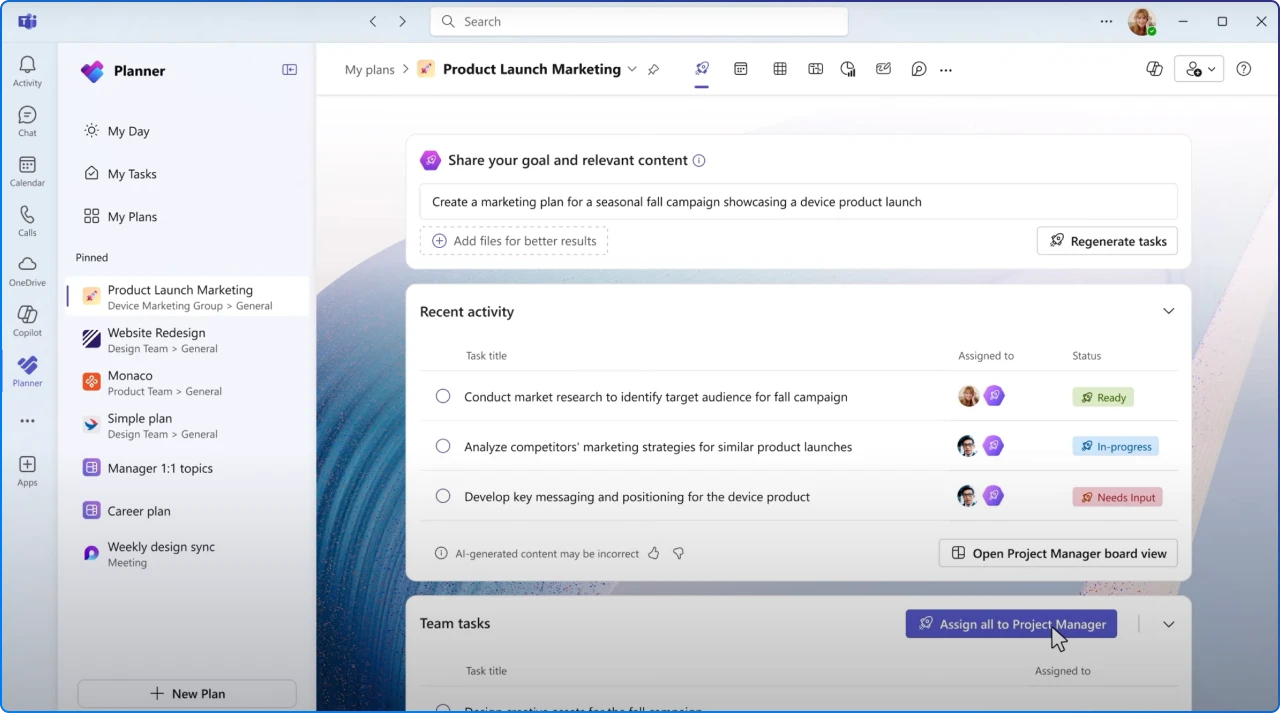Image resolution: width=1280 pixels, height=713 pixels.
Task: Click the In-progress status badge
Action: [1115, 446]
